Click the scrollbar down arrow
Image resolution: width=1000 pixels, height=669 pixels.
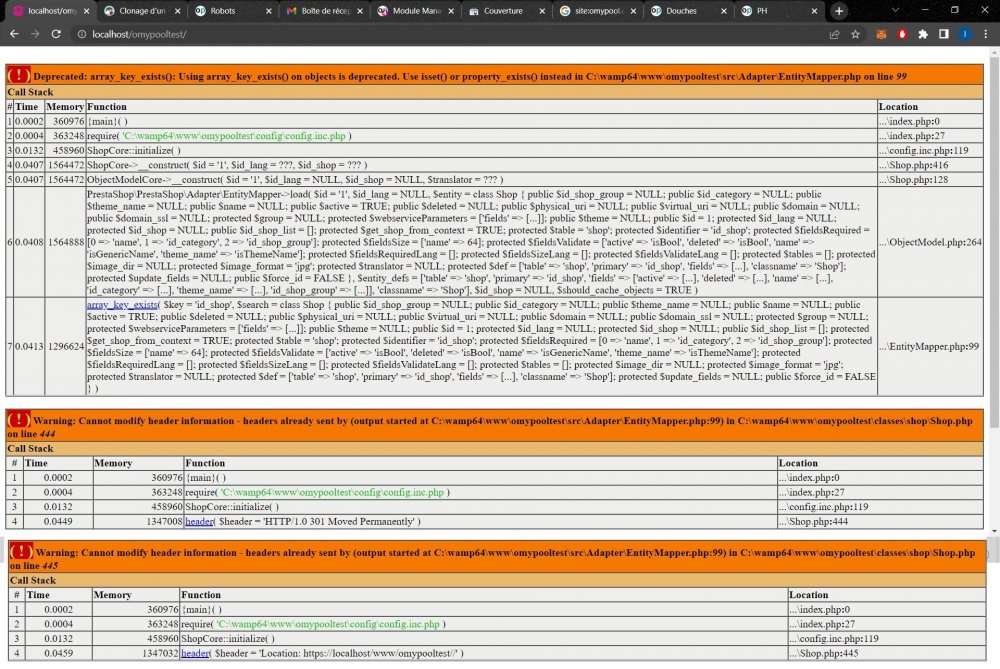(x=994, y=531)
